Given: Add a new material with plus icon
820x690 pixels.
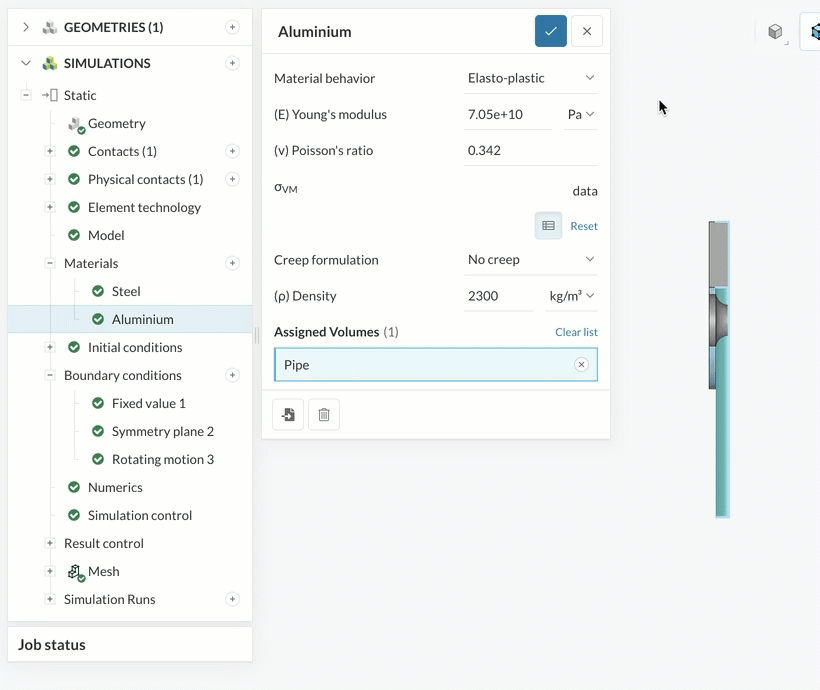Looking at the screenshot, I should (232, 263).
